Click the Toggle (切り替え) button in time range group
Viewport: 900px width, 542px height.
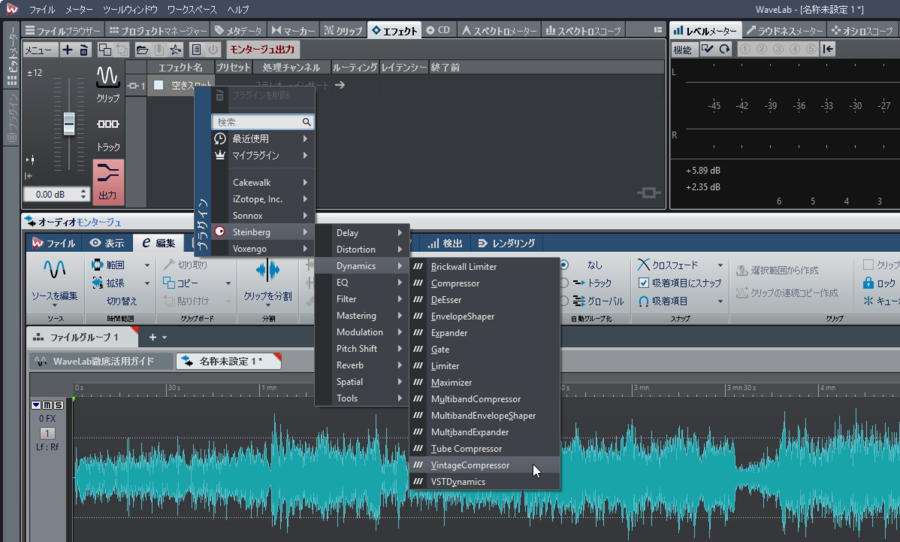tap(121, 301)
